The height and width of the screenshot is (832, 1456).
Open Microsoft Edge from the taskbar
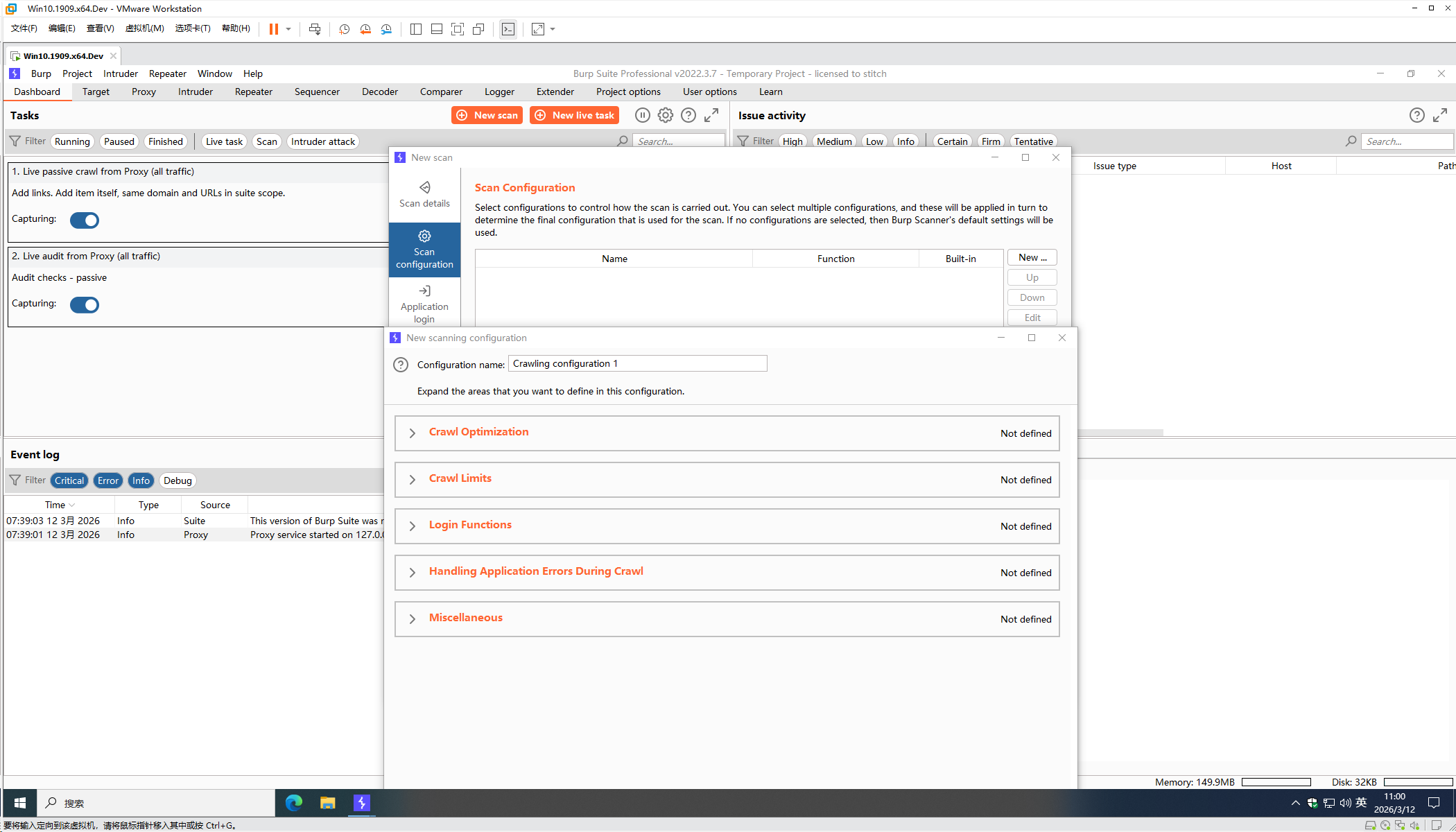click(294, 803)
